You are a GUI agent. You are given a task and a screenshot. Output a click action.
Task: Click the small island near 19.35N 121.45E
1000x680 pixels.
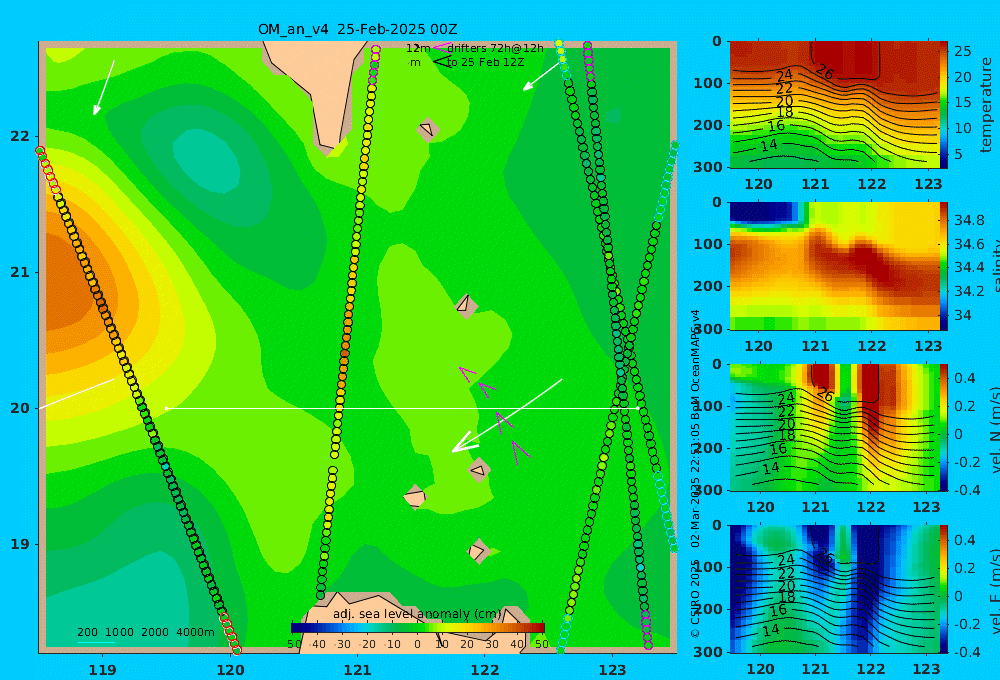coord(415,497)
